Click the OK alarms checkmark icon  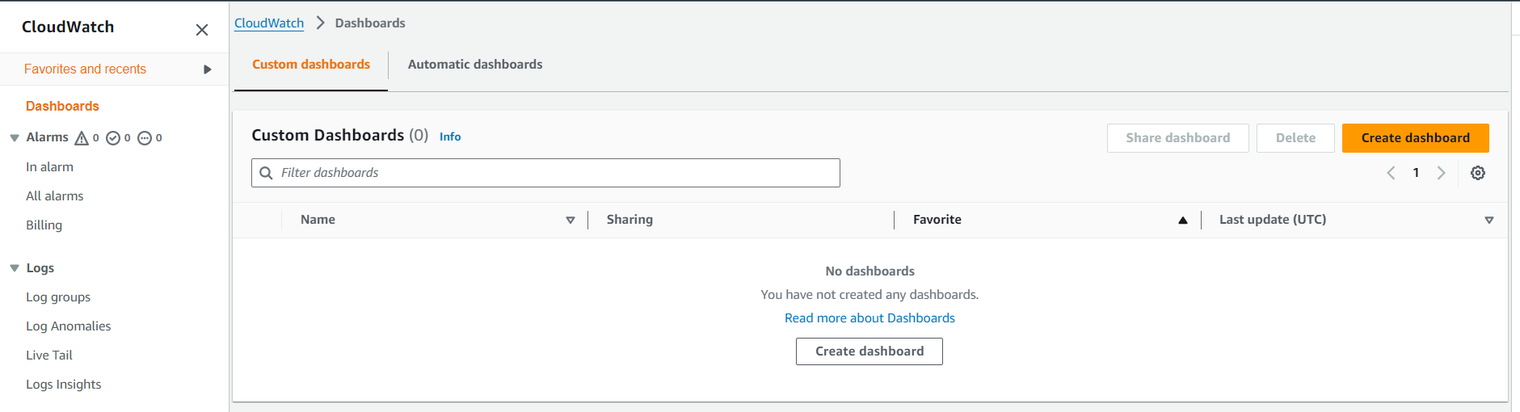point(113,138)
